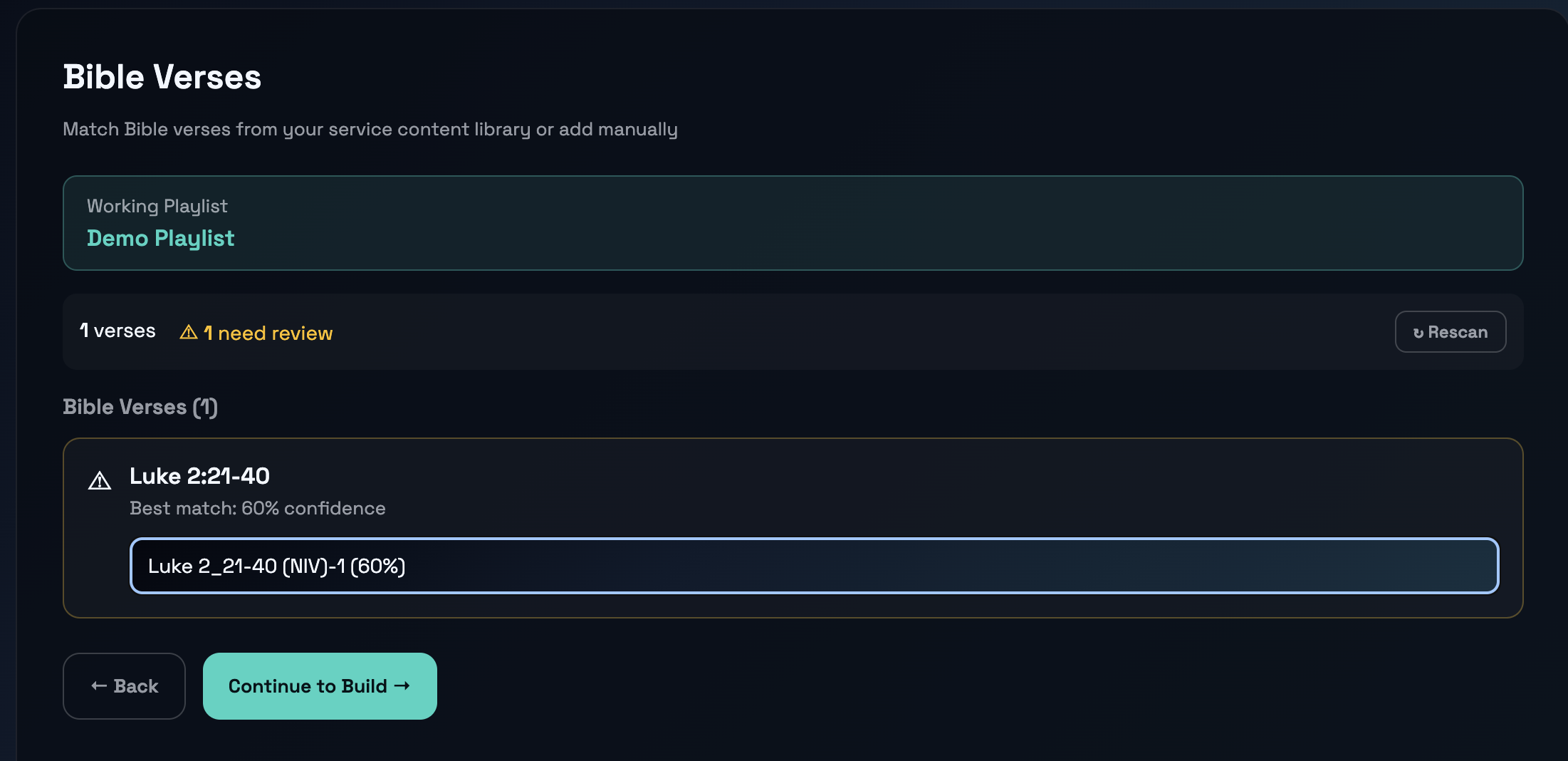Screen dimensions: 1568x761
Task: Click the Working Playlist label
Action: (x=157, y=206)
